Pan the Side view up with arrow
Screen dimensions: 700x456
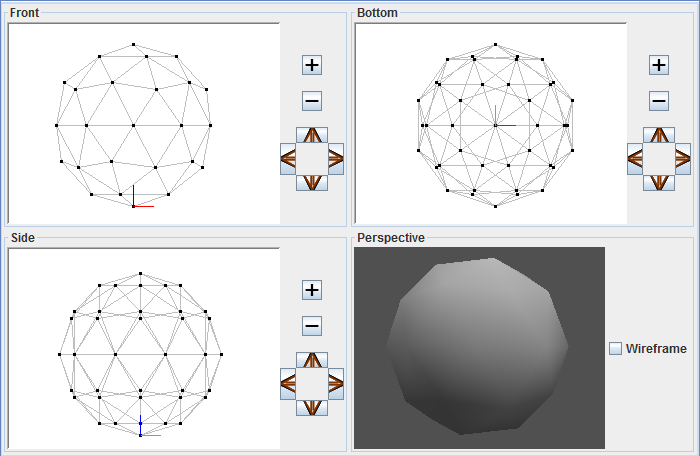click(312, 360)
